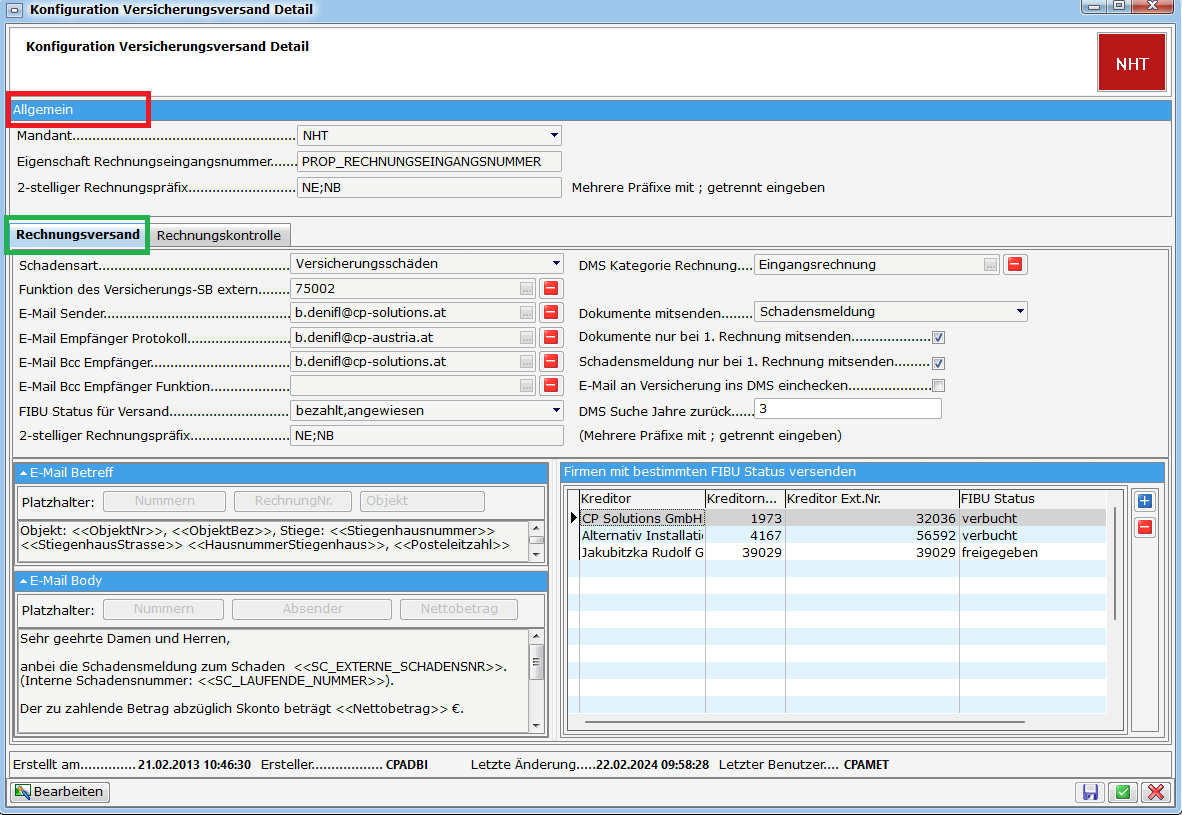The width and height of the screenshot is (1182, 815).
Task: Select the Rechnungsversand tab
Action: point(78,235)
